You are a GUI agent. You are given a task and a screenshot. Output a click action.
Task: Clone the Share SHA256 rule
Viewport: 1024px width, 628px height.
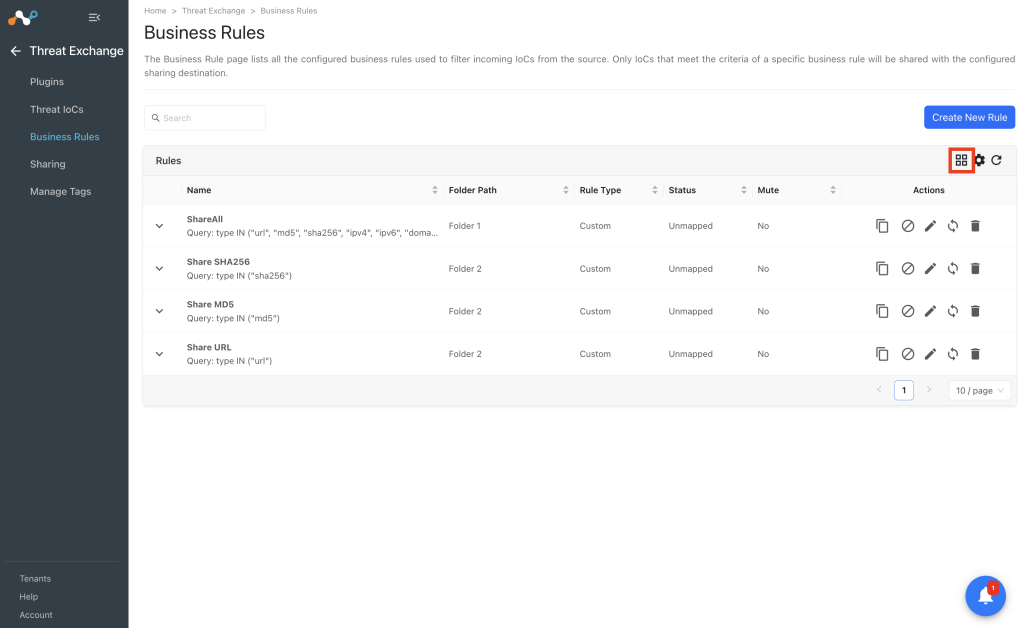pyautogui.click(x=882, y=268)
